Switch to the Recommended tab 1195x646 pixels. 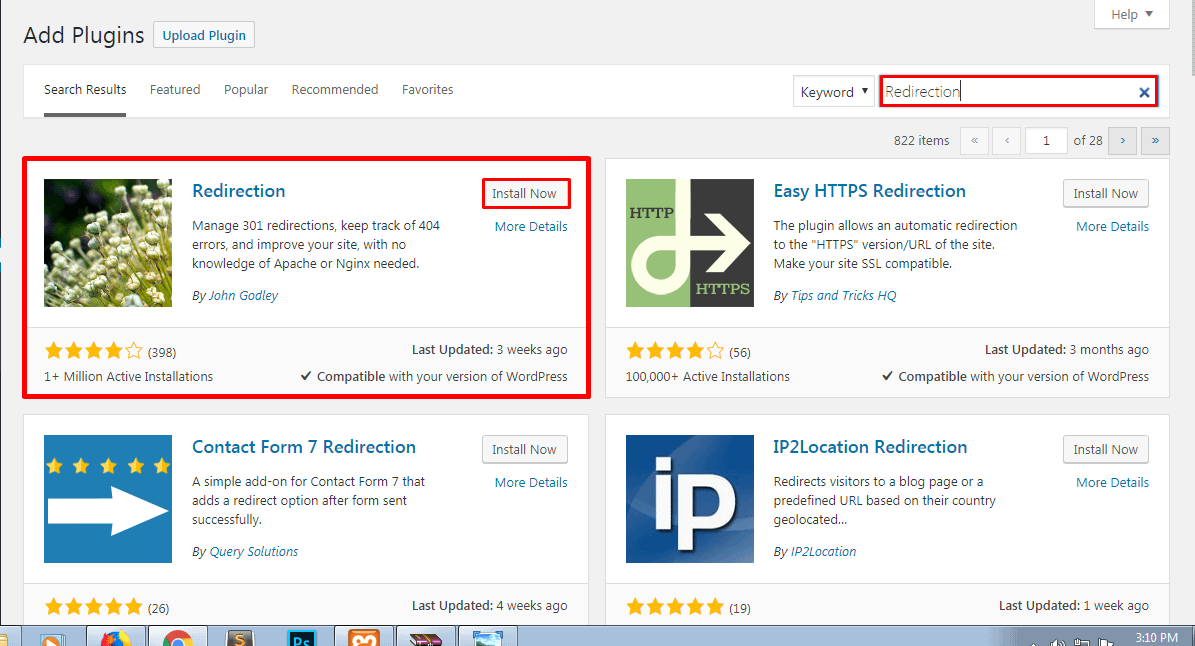point(335,90)
